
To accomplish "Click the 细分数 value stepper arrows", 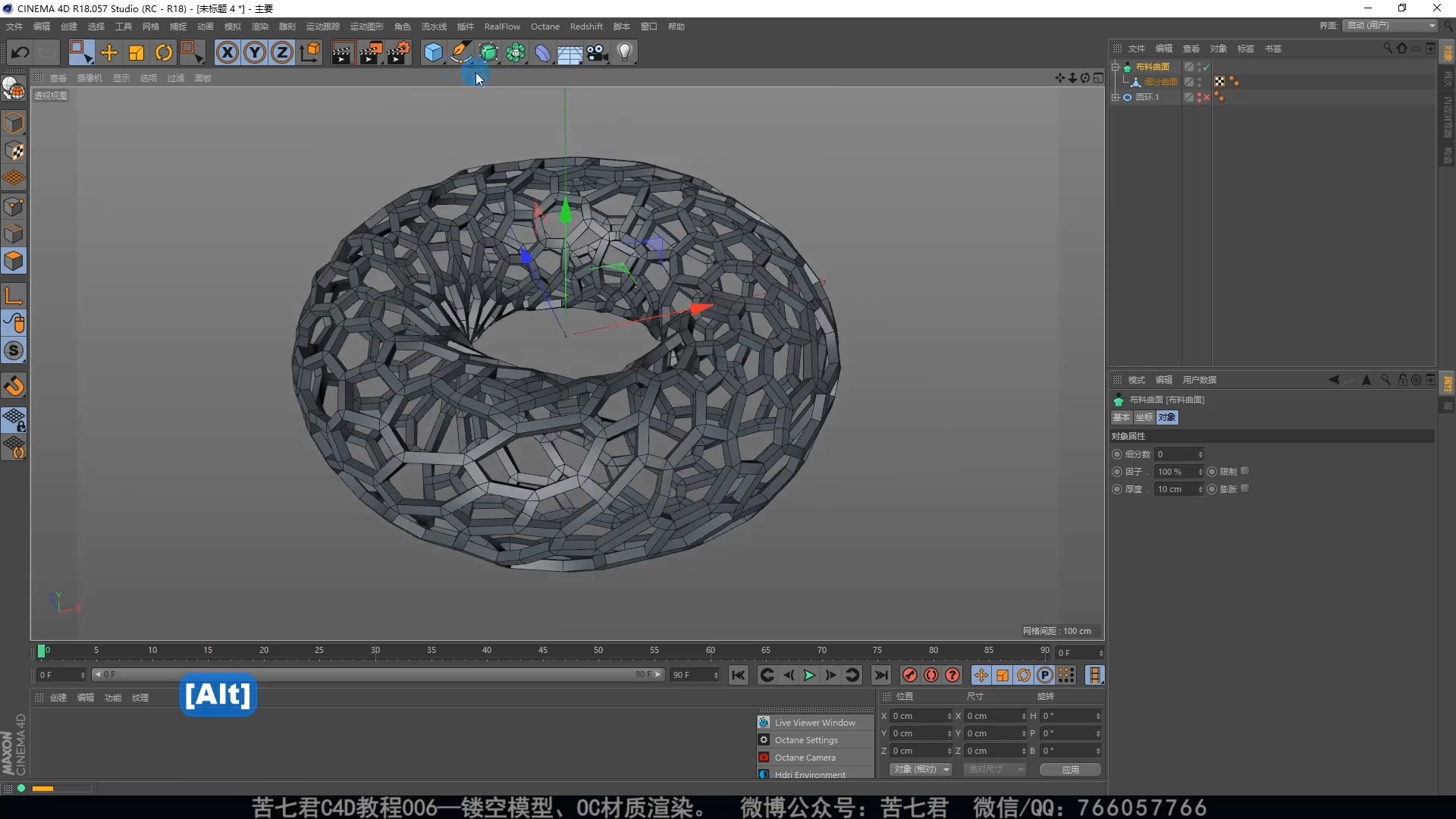I will (1200, 454).
